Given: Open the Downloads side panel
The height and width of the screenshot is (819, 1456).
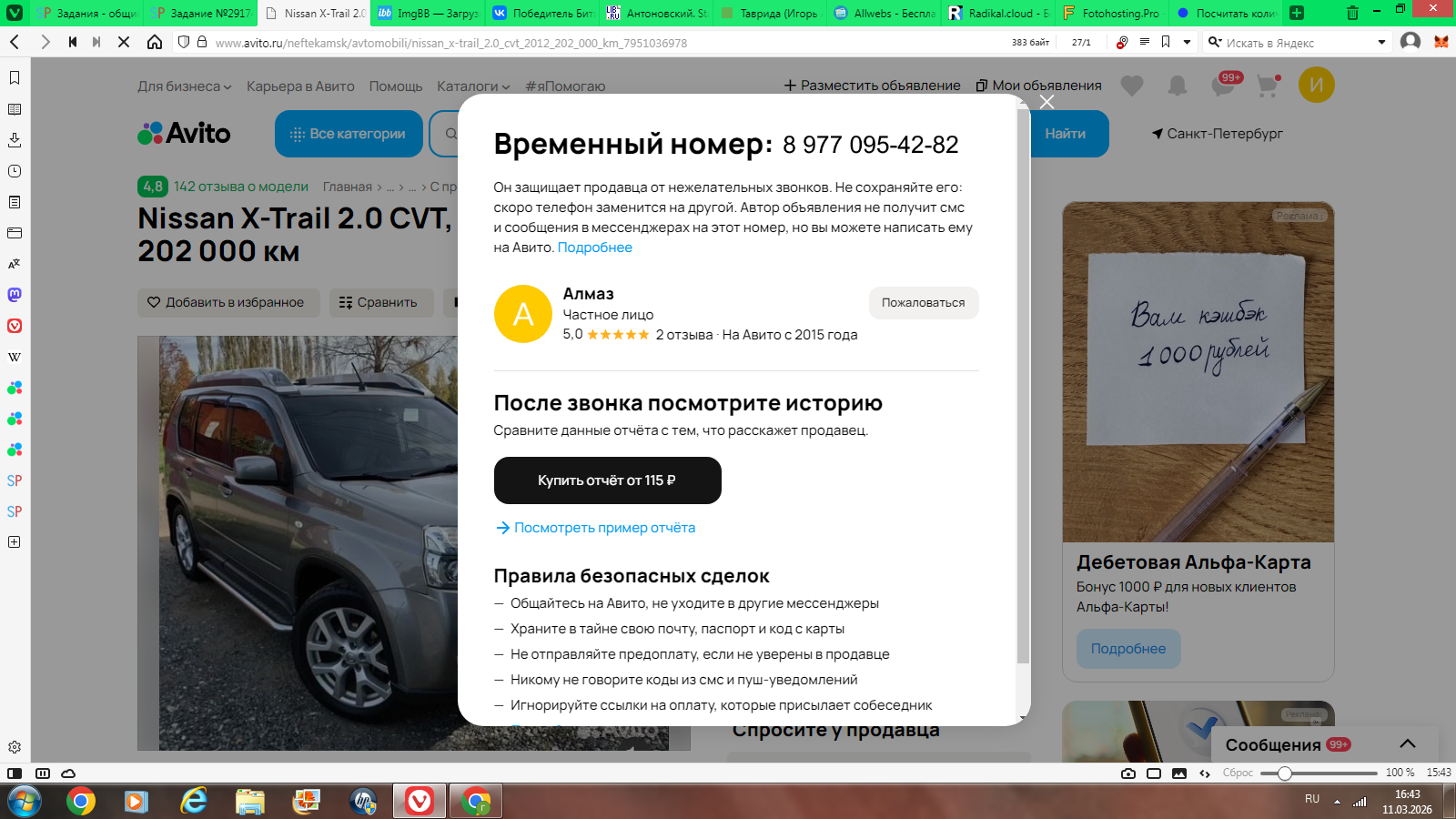Looking at the screenshot, I should [x=15, y=140].
